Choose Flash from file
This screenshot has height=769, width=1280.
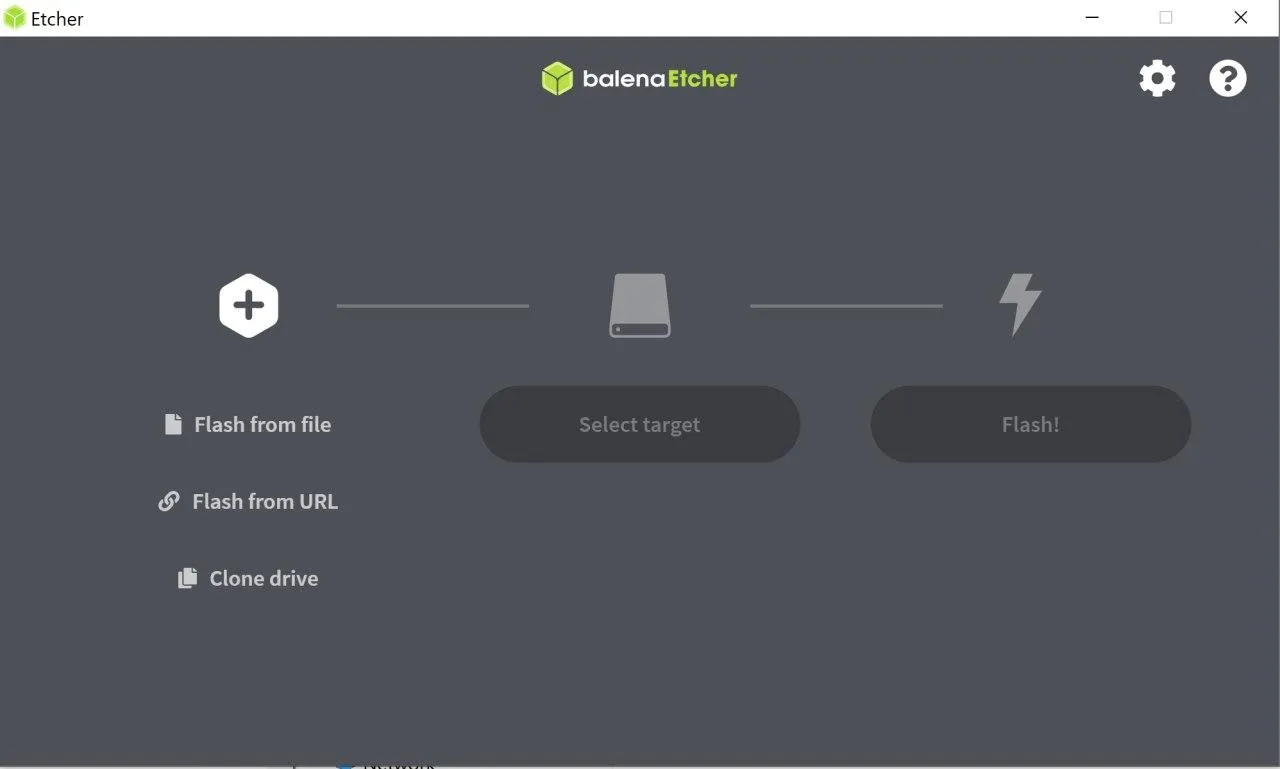click(248, 424)
